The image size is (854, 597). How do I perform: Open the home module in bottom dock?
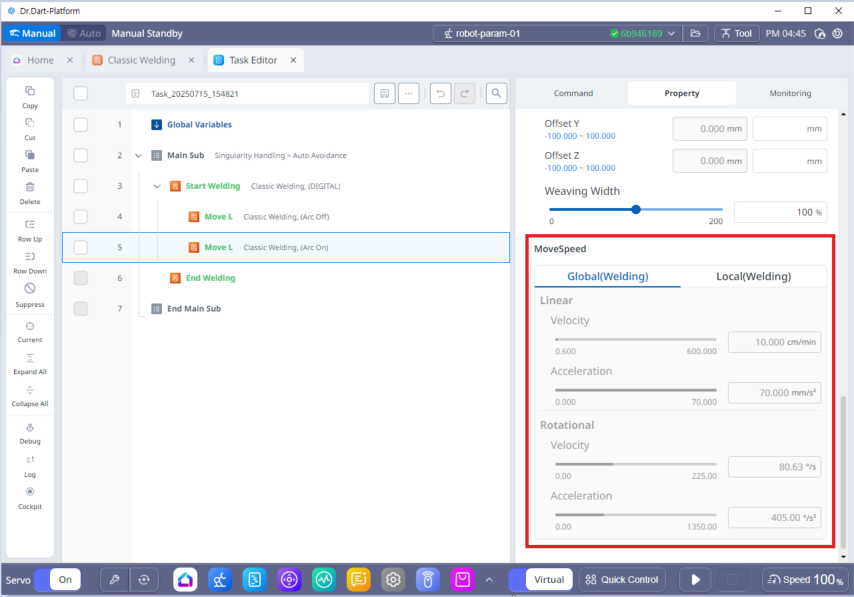click(185, 579)
